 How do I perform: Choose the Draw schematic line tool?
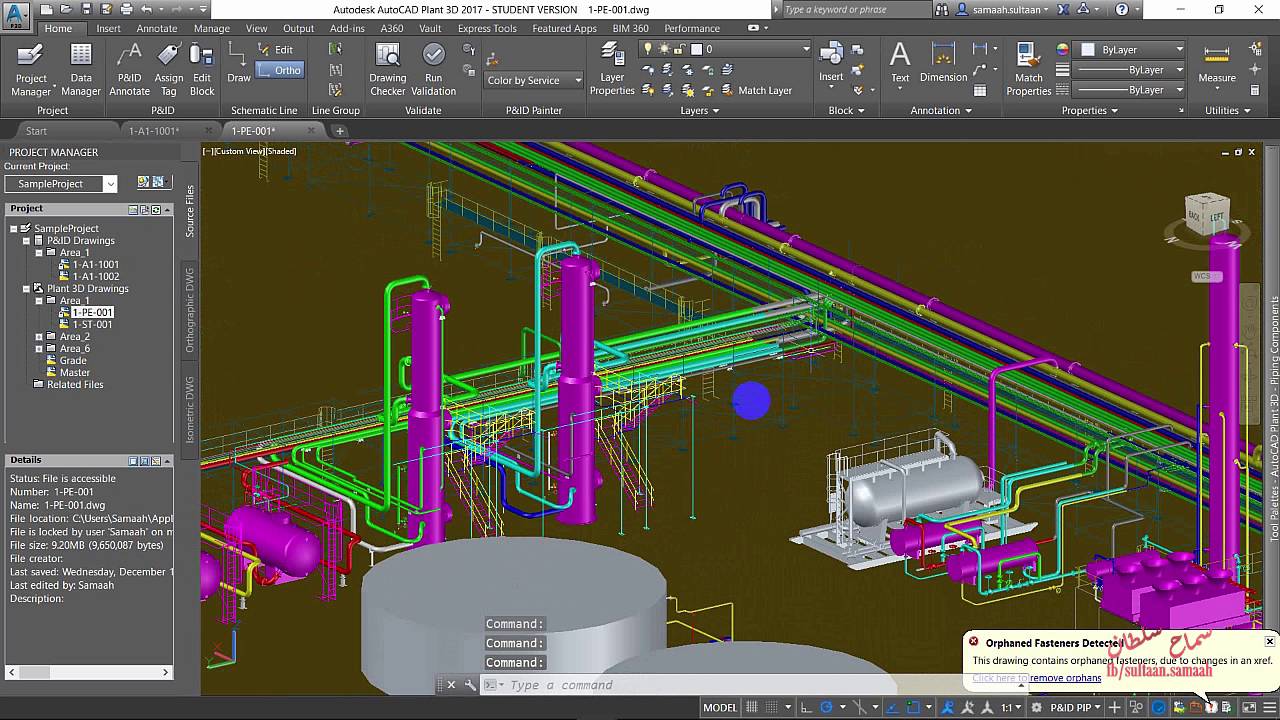click(239, 63)
